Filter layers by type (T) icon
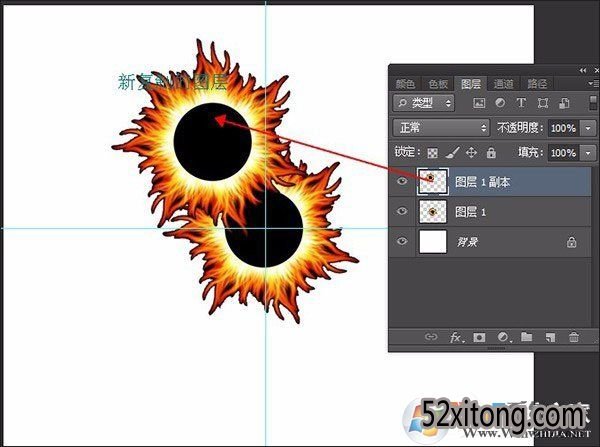 pyautogui.click(x=521, y=103)
